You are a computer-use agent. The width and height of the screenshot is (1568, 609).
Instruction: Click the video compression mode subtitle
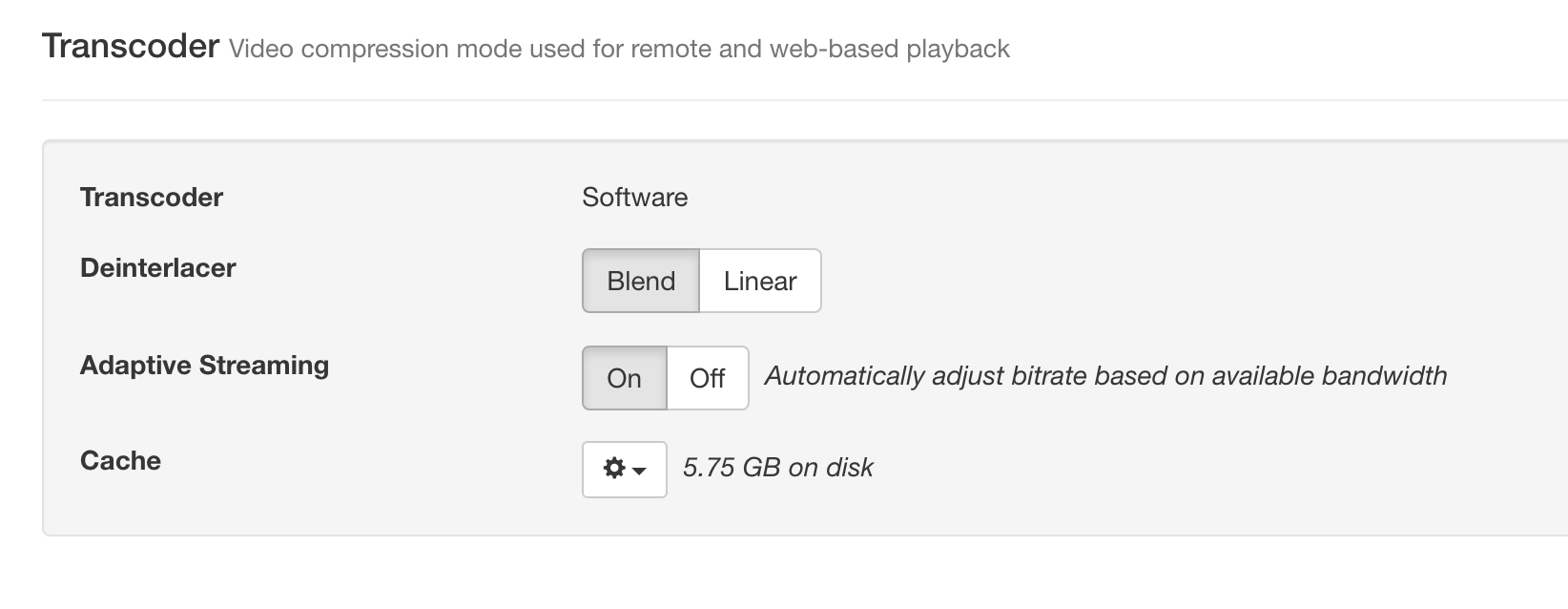619,49
